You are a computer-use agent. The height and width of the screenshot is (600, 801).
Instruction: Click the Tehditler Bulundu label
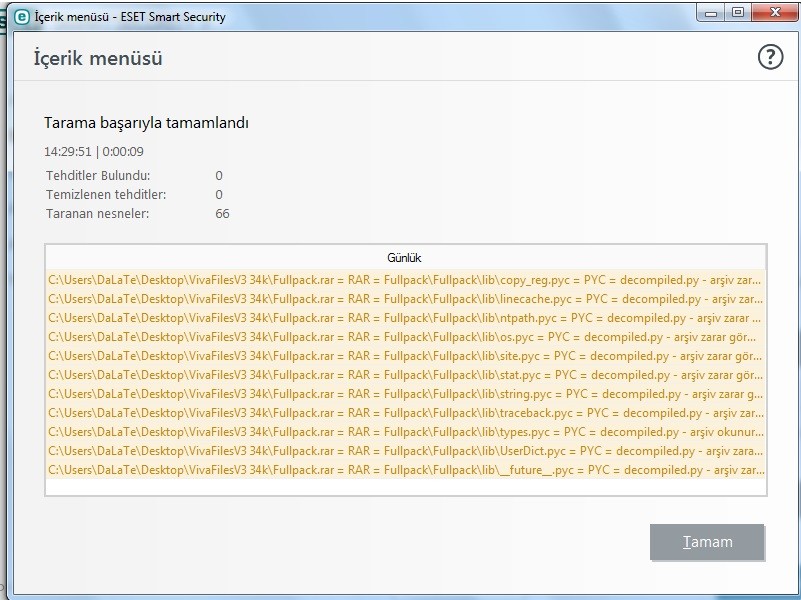(x=98, y=176)
